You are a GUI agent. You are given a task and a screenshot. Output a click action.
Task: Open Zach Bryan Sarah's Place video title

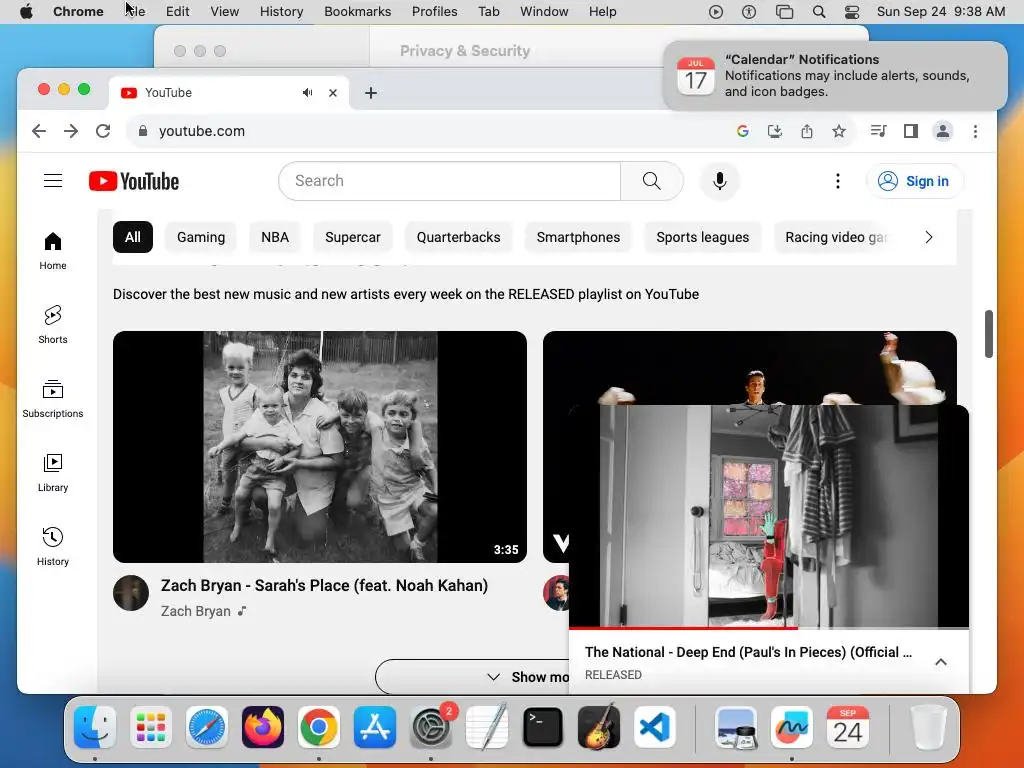pos(325,585)
